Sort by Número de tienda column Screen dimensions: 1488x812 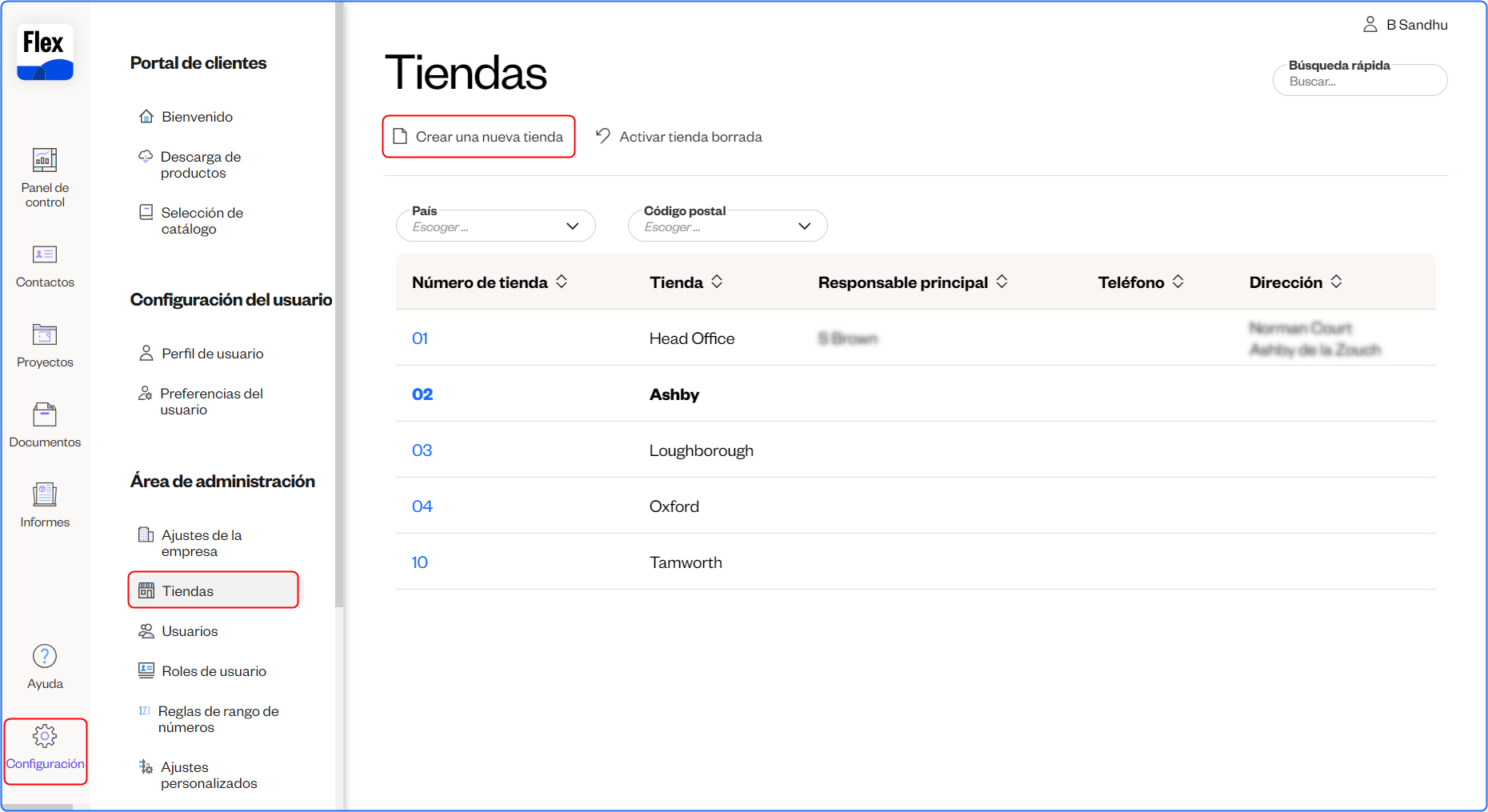click(562, 282)
